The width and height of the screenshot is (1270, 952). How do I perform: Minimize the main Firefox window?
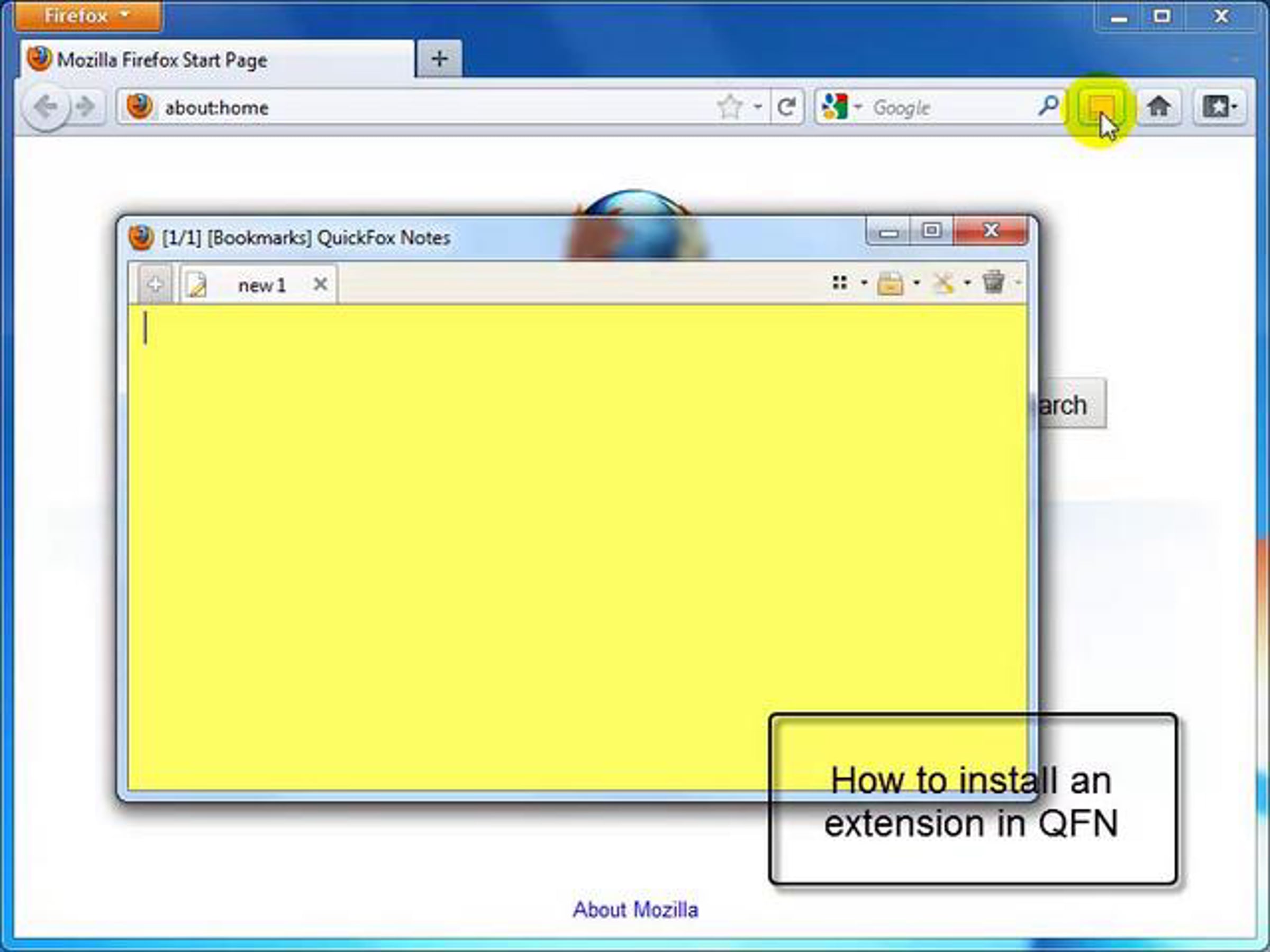click(x=1119, y=17)
